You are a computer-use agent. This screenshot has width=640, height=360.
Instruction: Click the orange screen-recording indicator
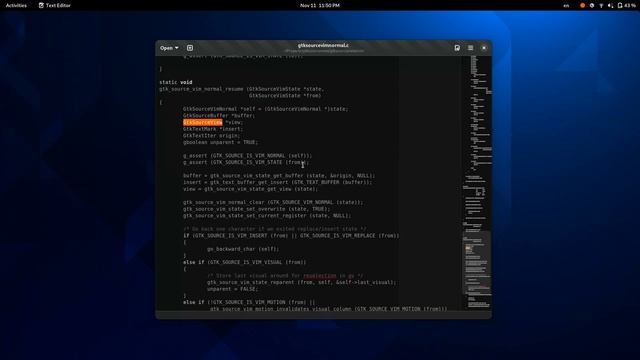click(582, 5)
